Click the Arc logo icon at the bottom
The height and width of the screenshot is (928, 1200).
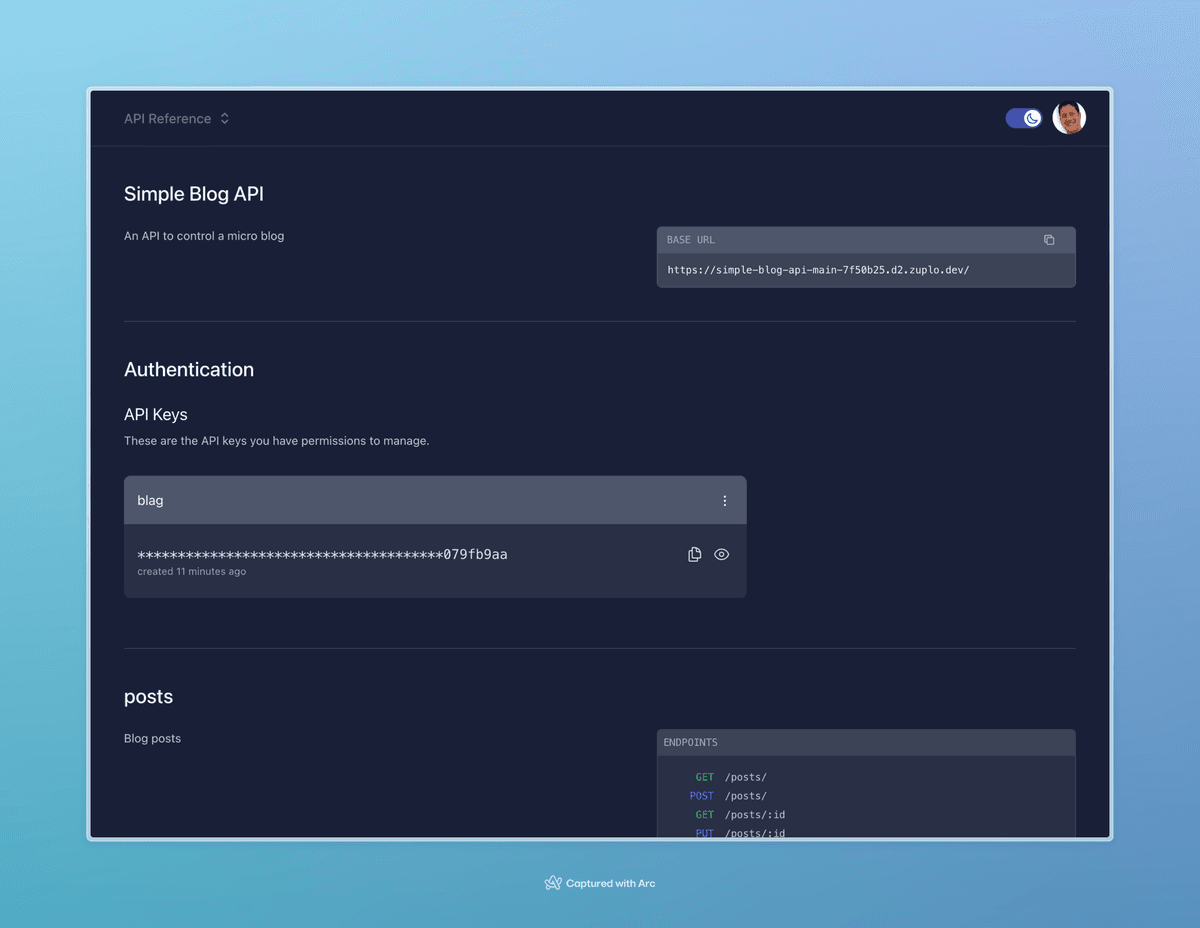click(x=553, y=883)
